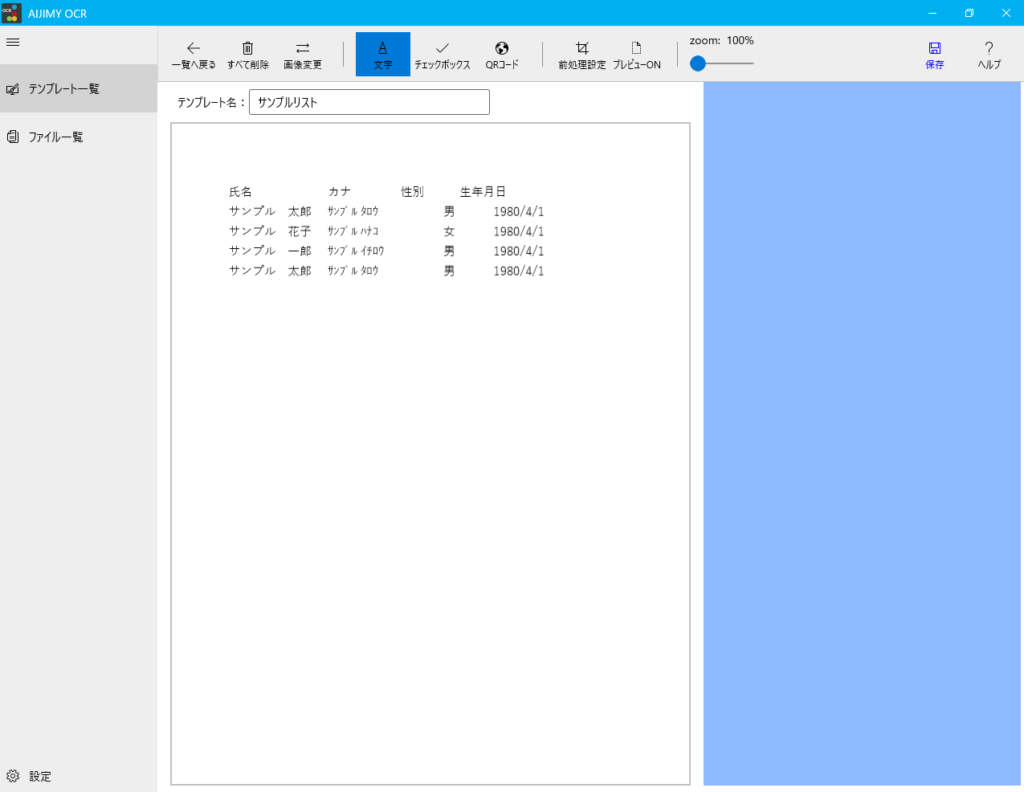Click 性別 header in document
The height and width of the screenshot is (792, 1024).
click(412, 191)
